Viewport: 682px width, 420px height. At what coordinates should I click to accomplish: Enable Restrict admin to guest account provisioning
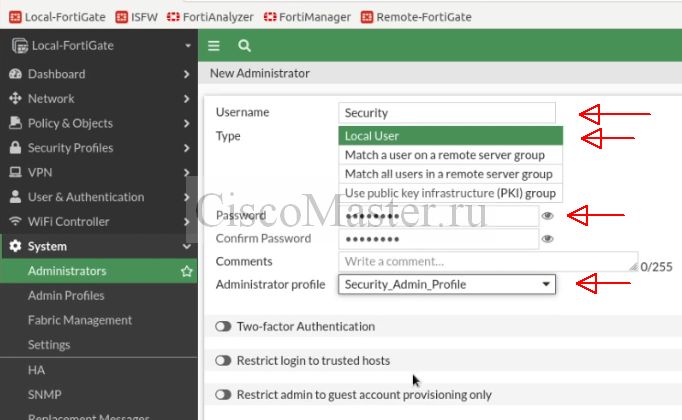pyautogui.click(x=223, y=395)
